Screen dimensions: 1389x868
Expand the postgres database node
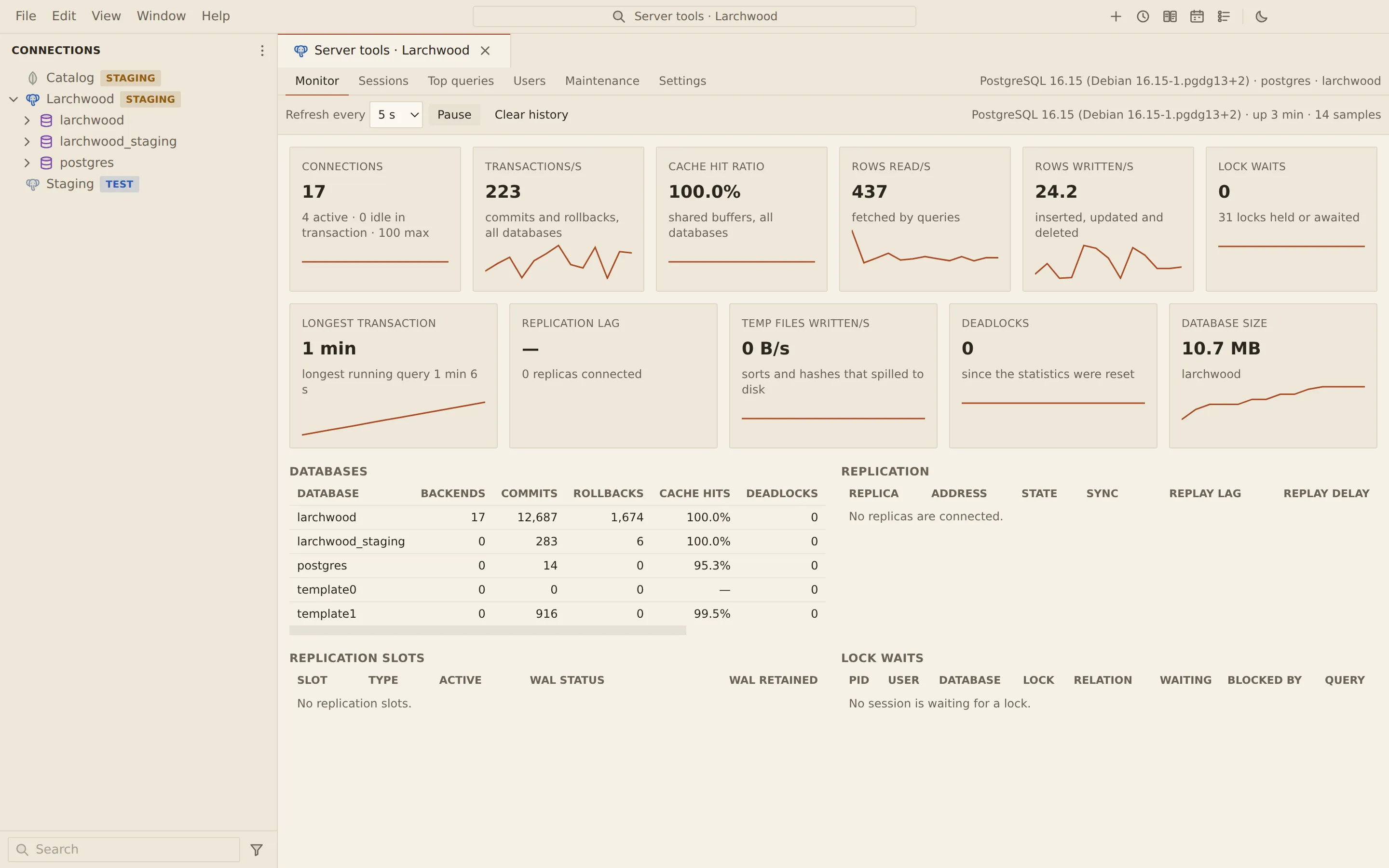pyautogui.click(x=27, y=163)
